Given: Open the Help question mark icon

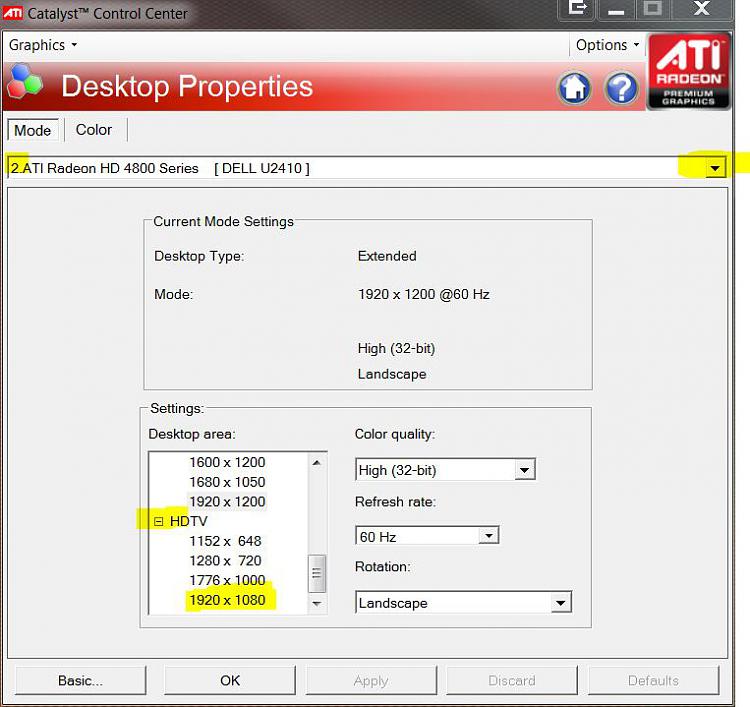Looking at the screenshot, I should (x=621, y=88).
